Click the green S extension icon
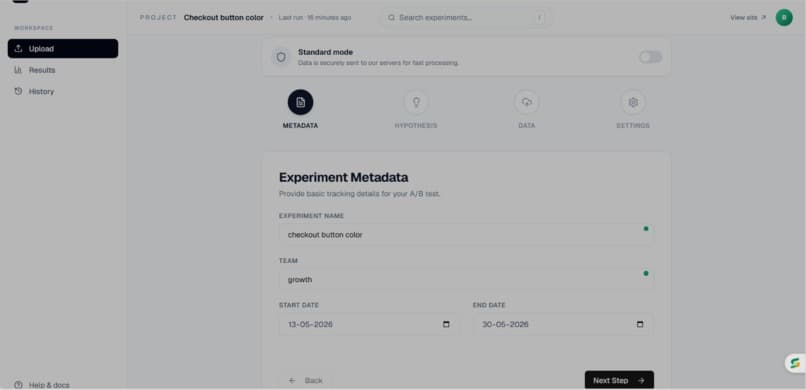The width and height of the screenshot is (806, 390). [x=795, y=363]
